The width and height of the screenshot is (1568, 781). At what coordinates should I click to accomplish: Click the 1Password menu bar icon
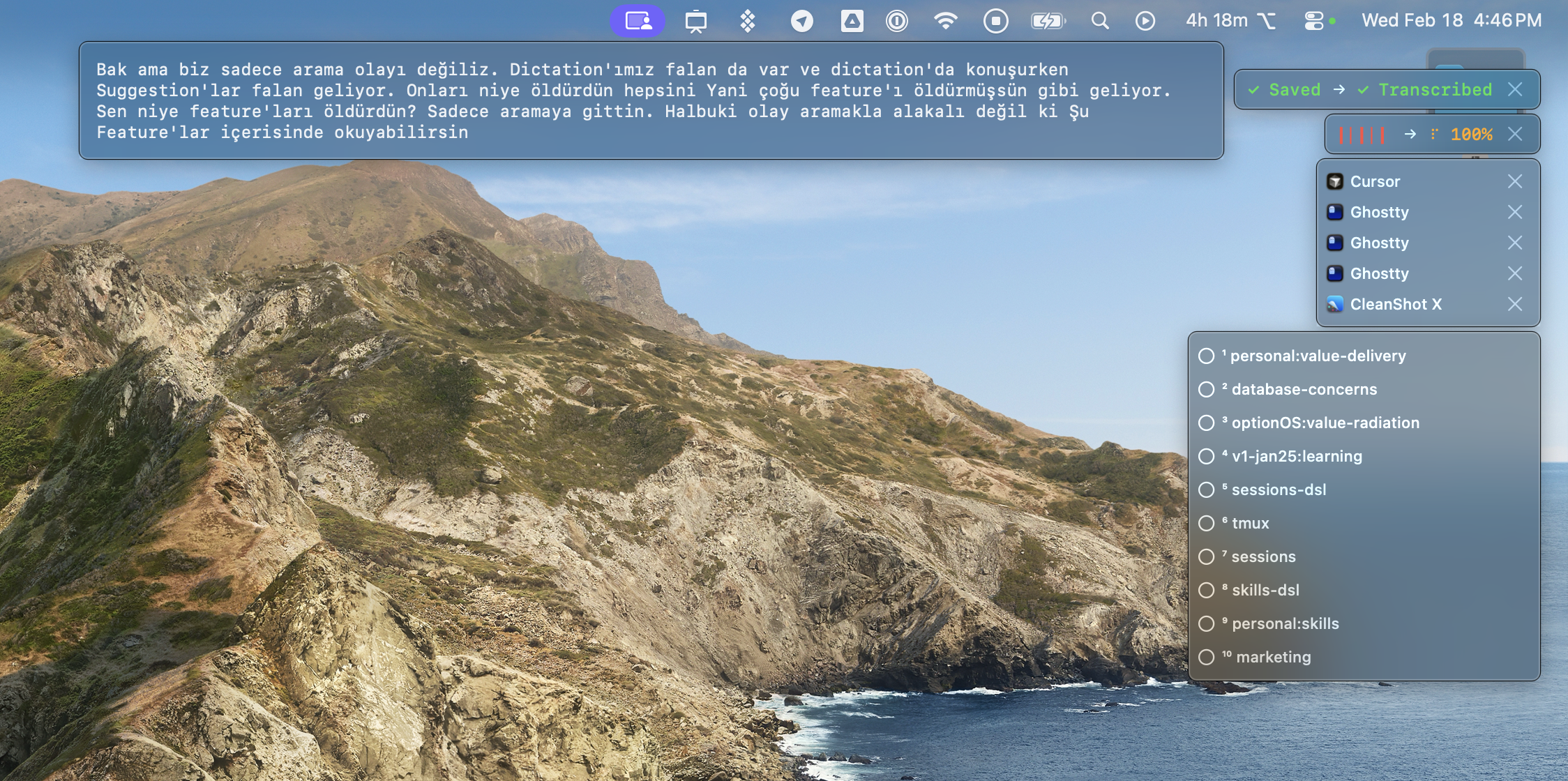pyautogui.click(x=897, y=21)
